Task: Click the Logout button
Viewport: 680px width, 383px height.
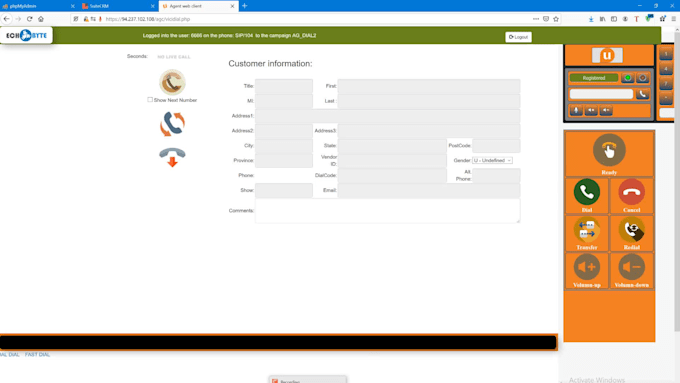Action: click(x=518, y=37)
